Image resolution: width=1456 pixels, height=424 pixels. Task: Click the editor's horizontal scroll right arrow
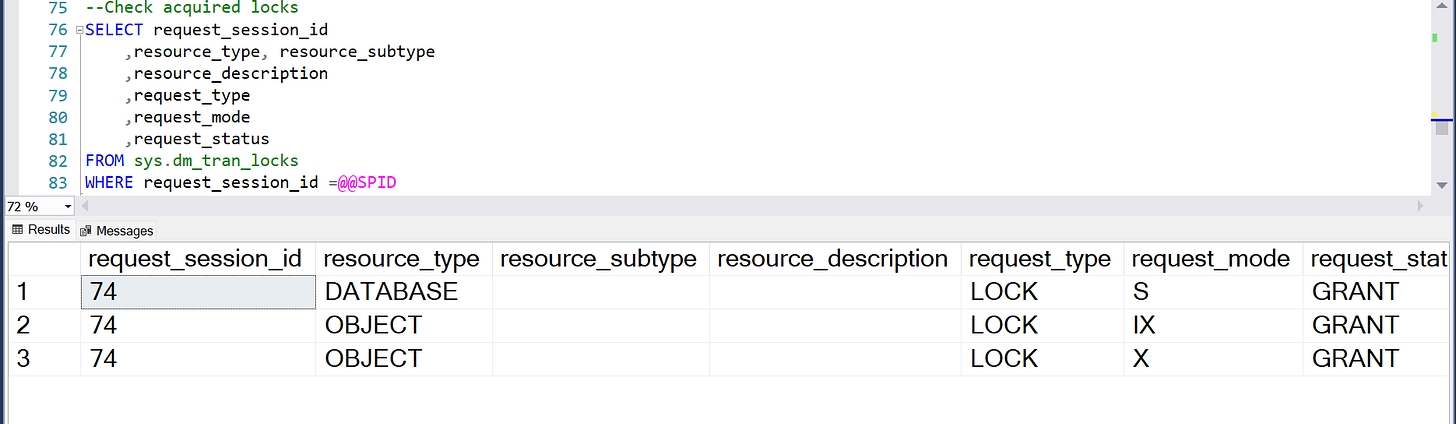click(1420, 206)
